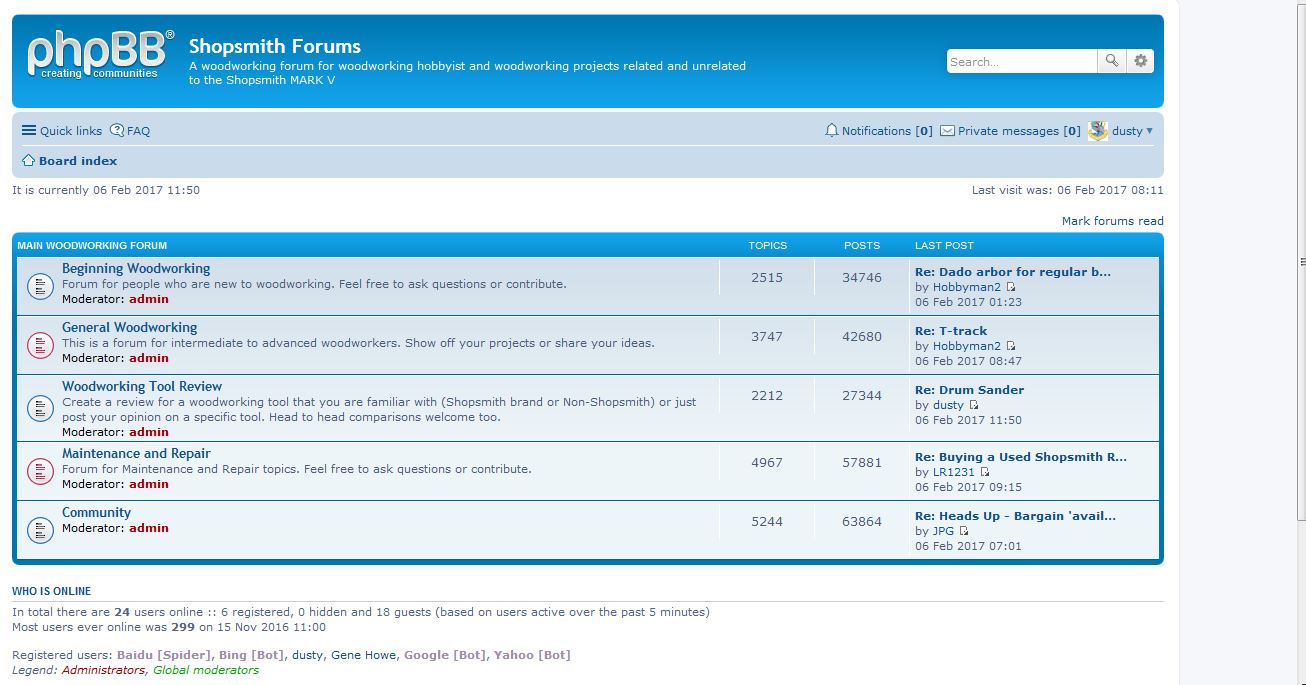
Task: Click dusty in registered users list
Action: point(307,655)
